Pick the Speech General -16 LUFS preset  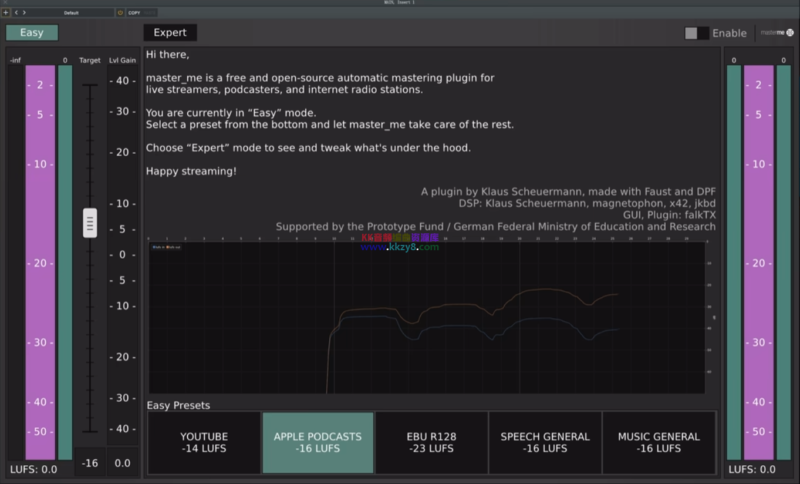click(x=545, y=442)
